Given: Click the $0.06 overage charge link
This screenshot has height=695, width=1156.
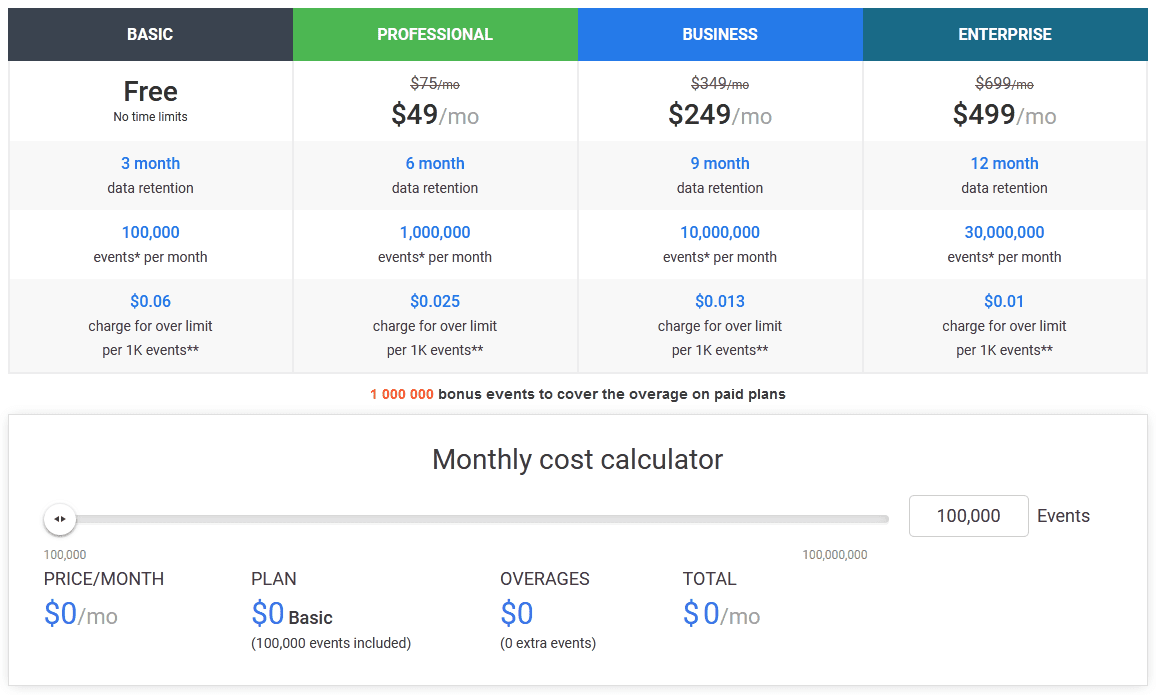Looking at the screenshot, I should (150, 300).
